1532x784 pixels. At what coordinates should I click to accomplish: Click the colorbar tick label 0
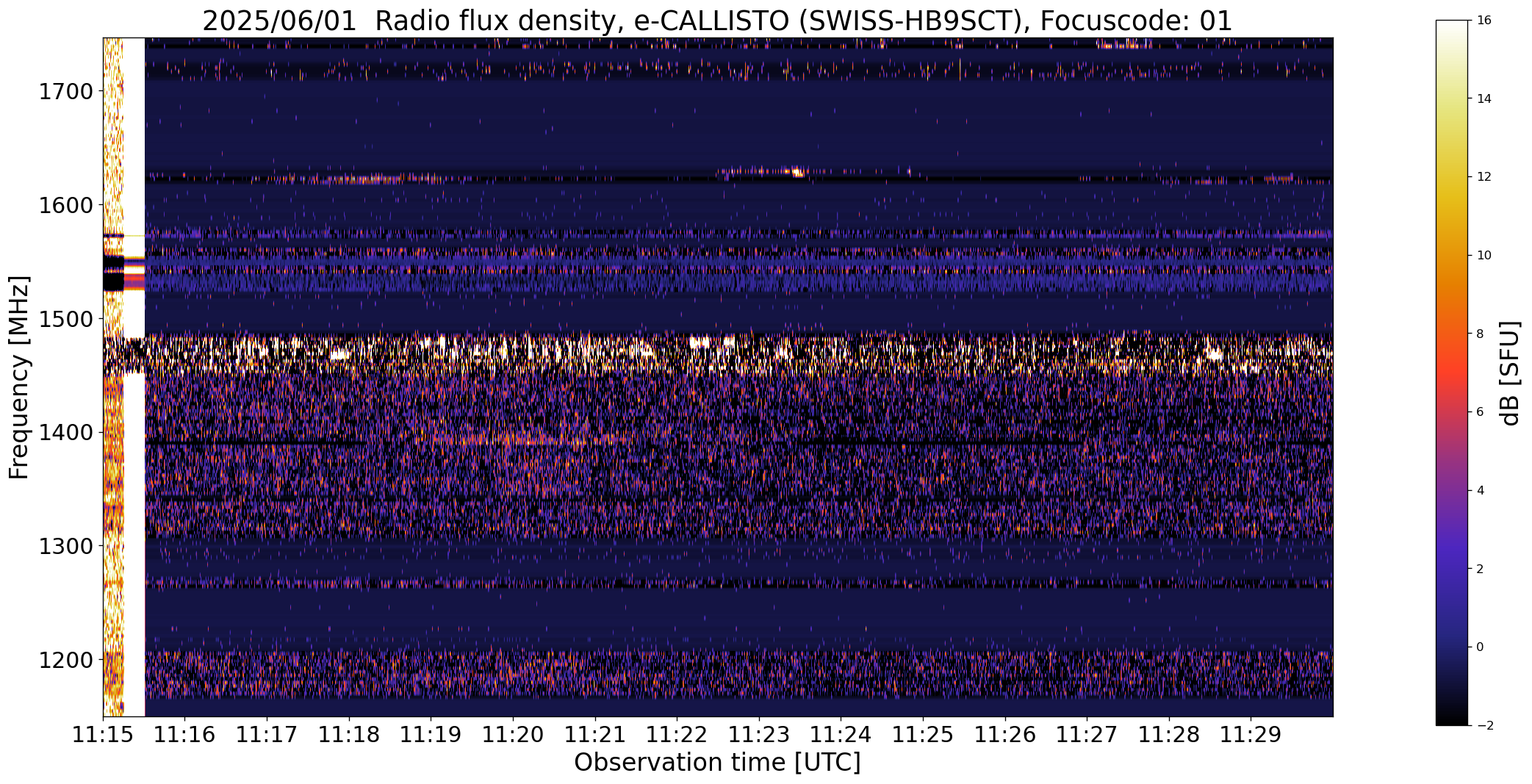click(1480, 647)
